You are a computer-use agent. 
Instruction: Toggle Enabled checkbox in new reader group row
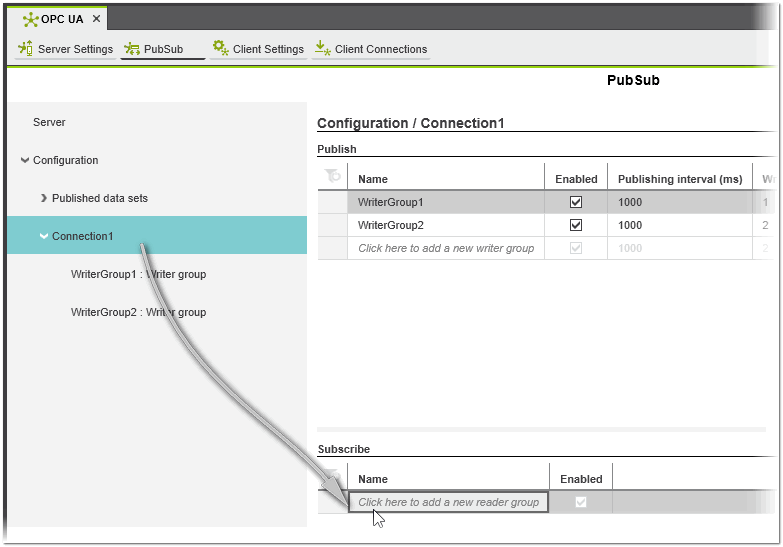[581, 502]
